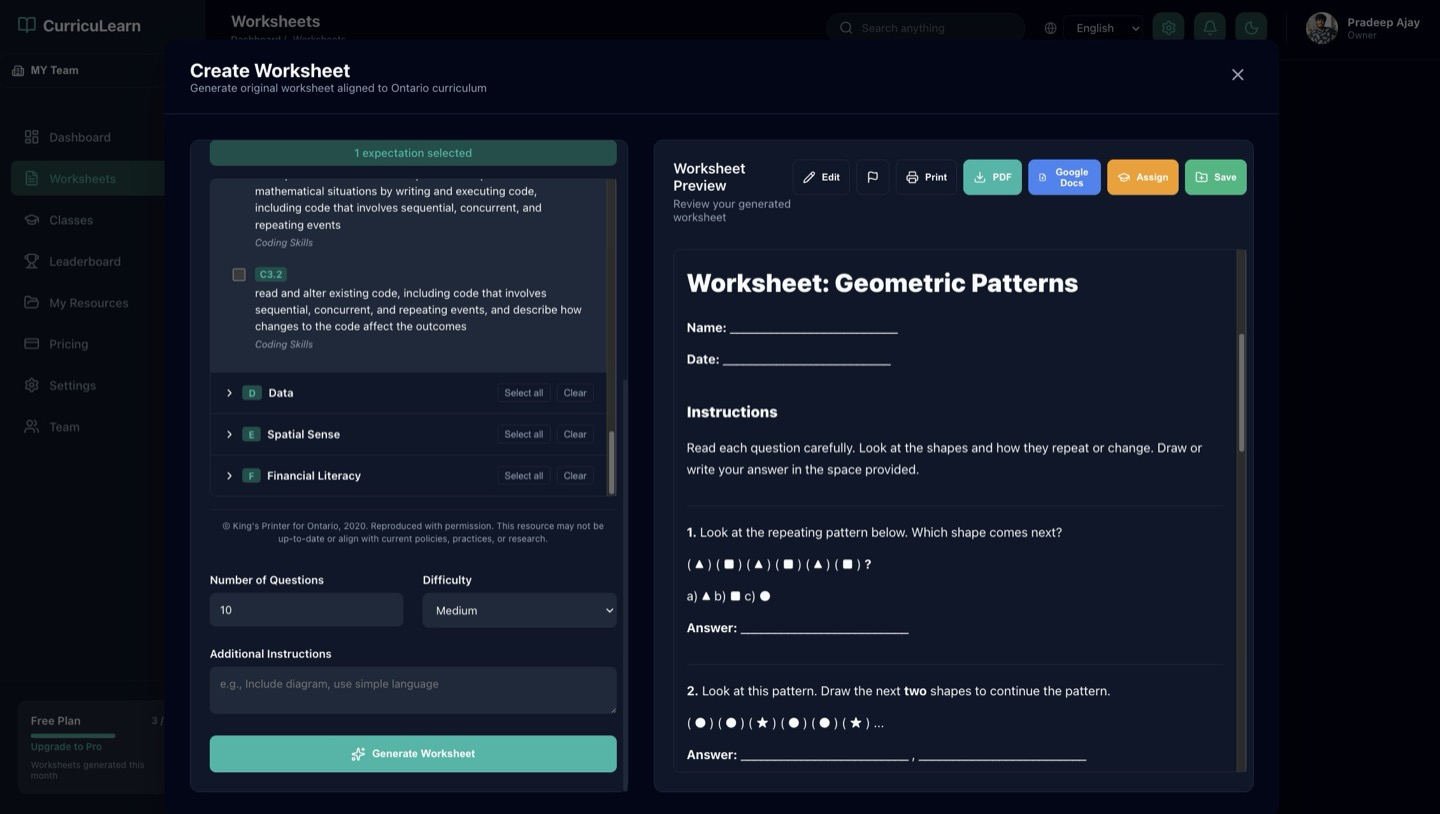Click the Number of Questions field
The width and height of the screenshot is (1440, 814).
tap(306, 610)
